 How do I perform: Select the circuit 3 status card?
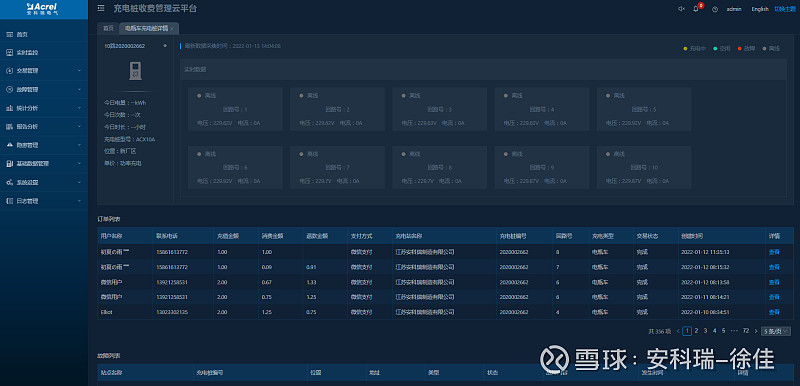440,109
